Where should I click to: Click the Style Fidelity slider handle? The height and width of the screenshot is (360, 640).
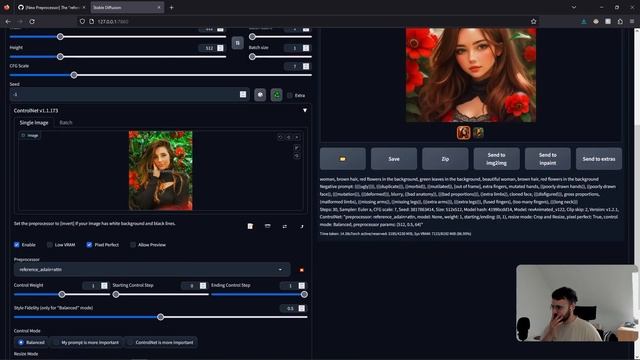[x=161, y=317]
